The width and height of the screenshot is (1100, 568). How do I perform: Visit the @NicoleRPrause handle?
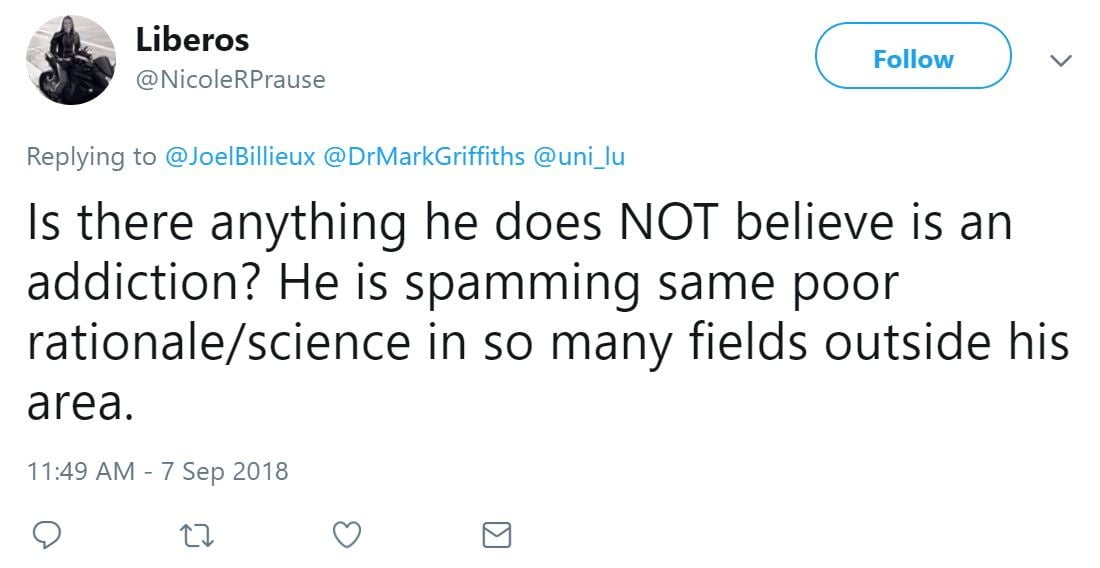click(x=229, y=80)
